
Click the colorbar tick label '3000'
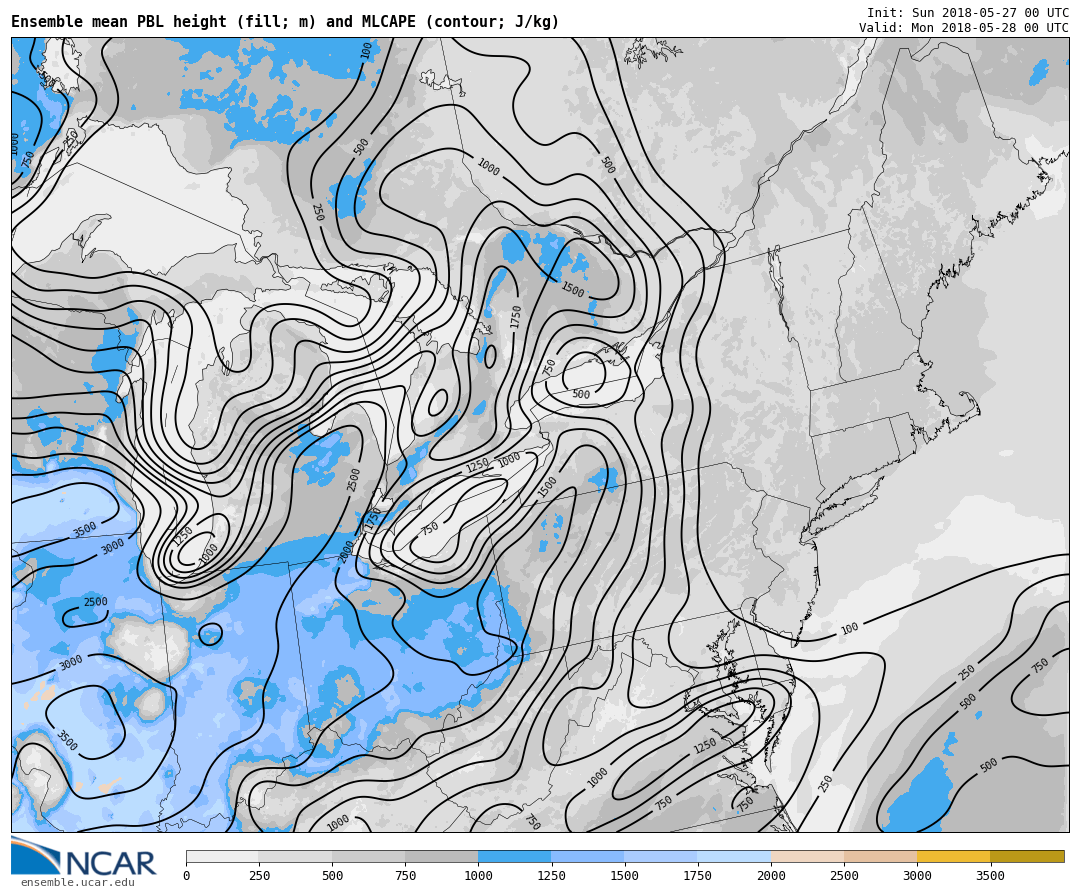pos(917,876)
